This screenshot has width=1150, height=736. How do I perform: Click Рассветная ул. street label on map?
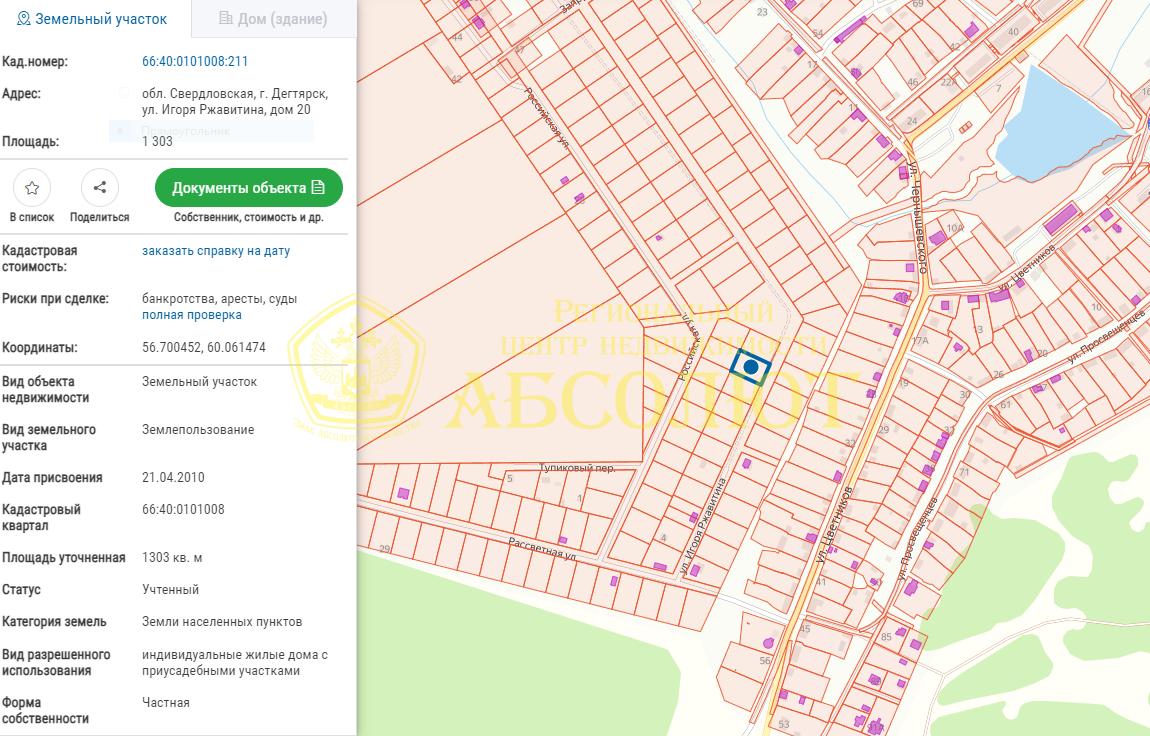pyautogui.click(x=542, y=549)
